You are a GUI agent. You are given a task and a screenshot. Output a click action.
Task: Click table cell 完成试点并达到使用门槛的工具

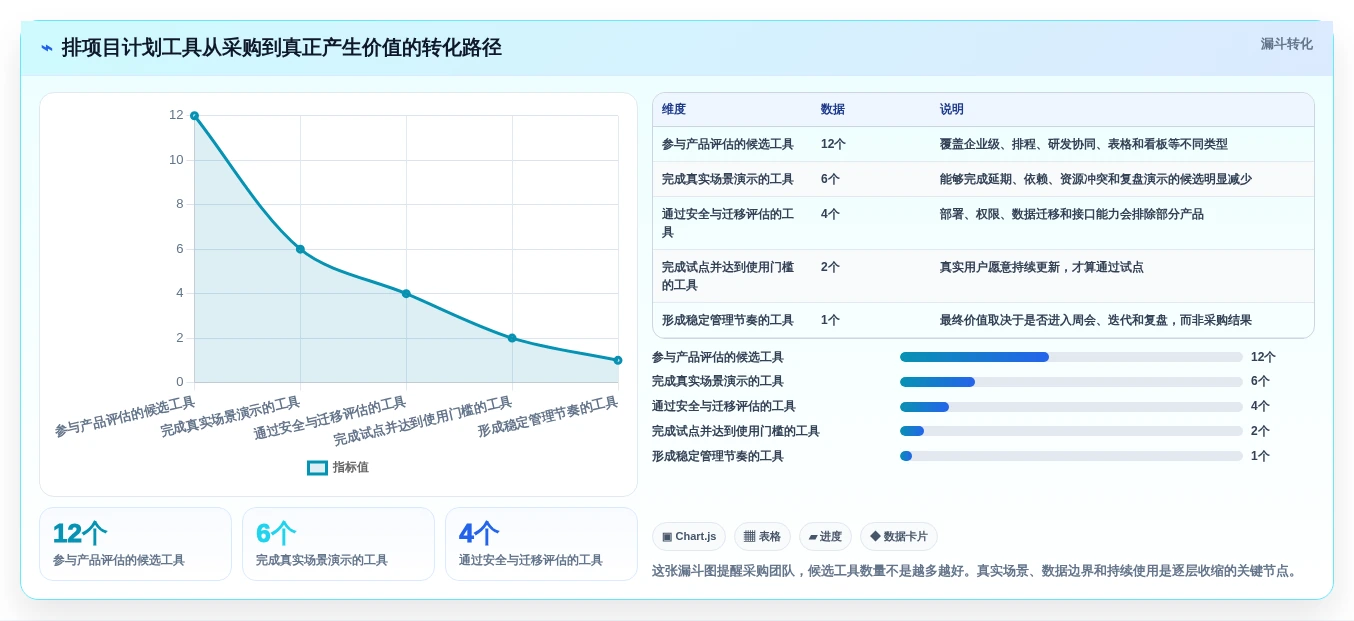click(730, 276)
